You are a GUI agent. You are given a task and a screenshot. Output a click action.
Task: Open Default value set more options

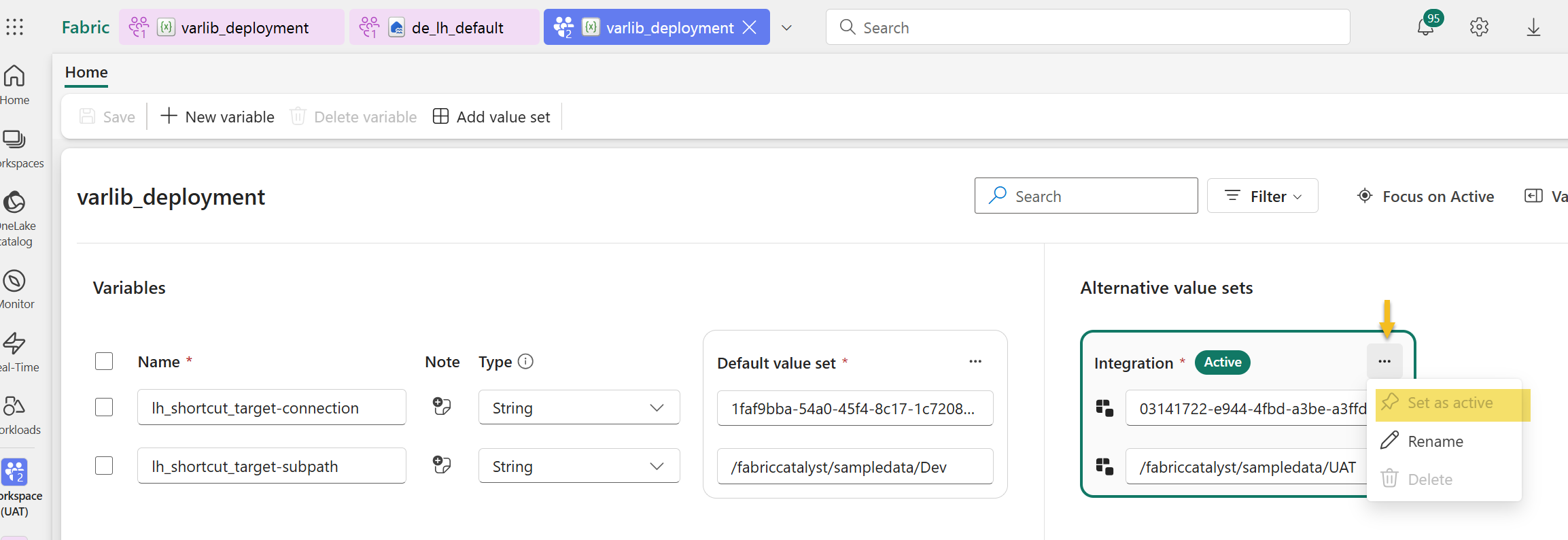coord(975,362)
